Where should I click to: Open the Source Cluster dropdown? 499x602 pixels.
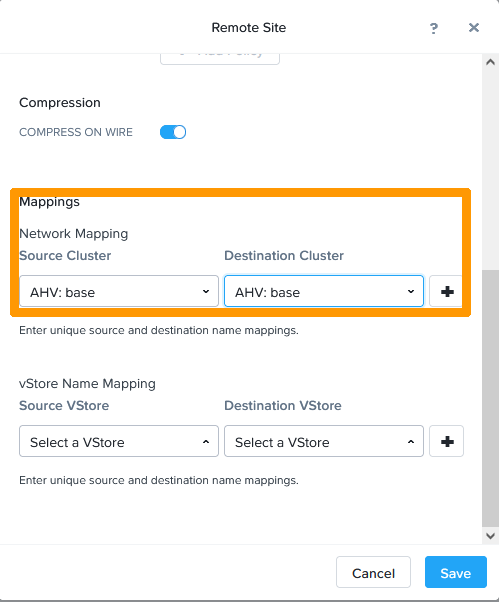[119, 291]
